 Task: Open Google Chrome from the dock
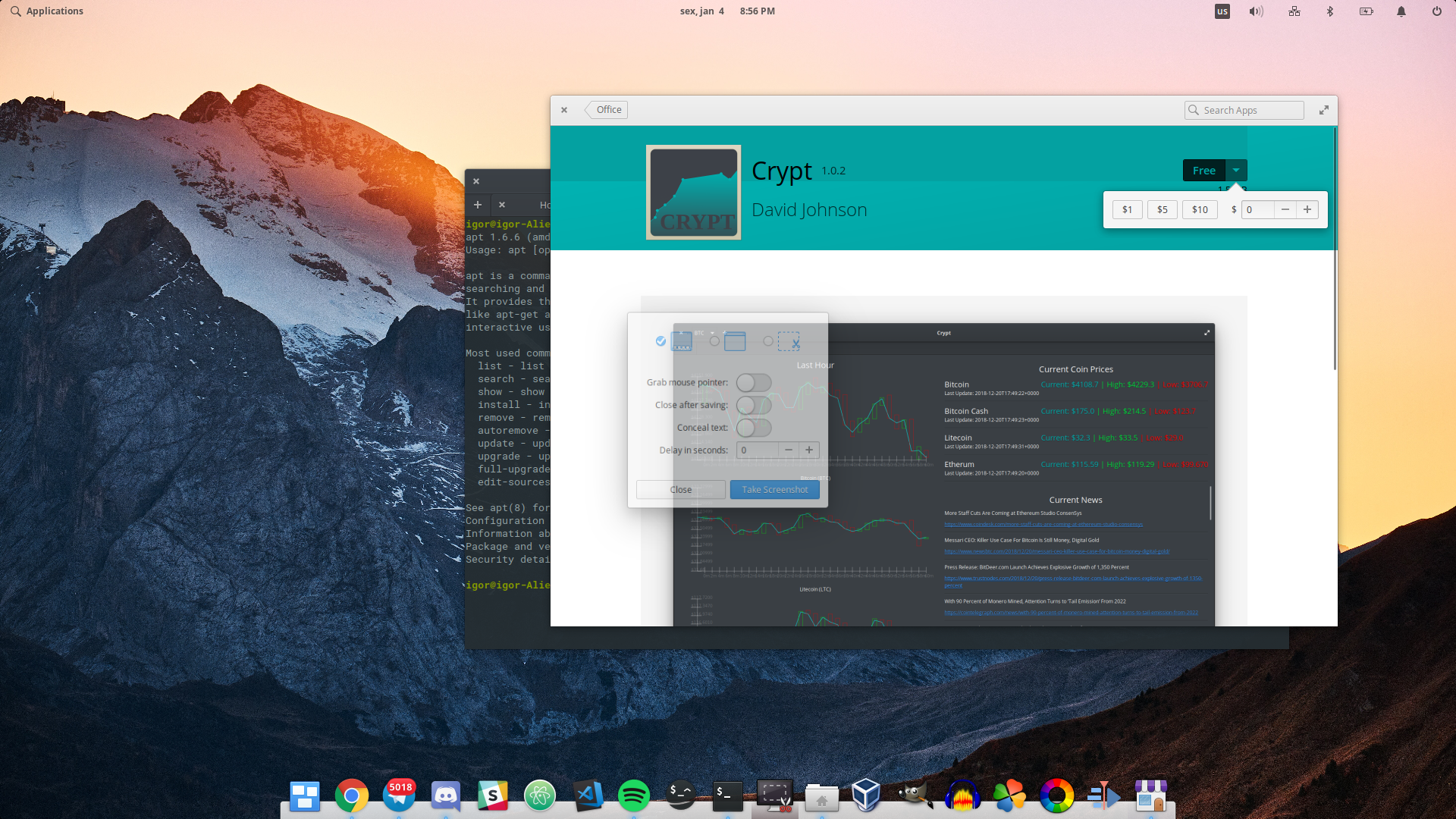(351, 795)
